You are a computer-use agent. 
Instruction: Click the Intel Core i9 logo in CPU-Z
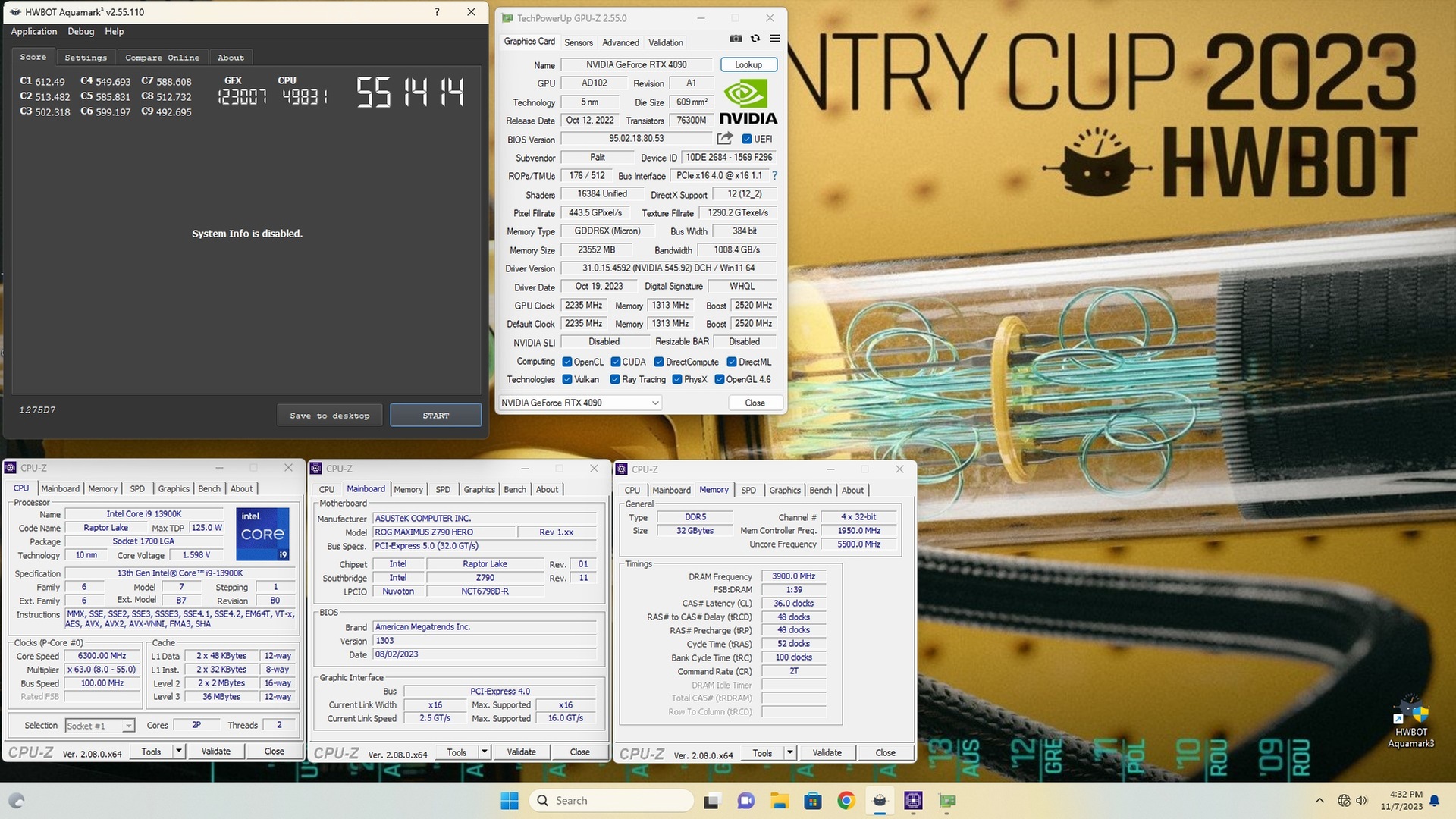click(262, 534)
